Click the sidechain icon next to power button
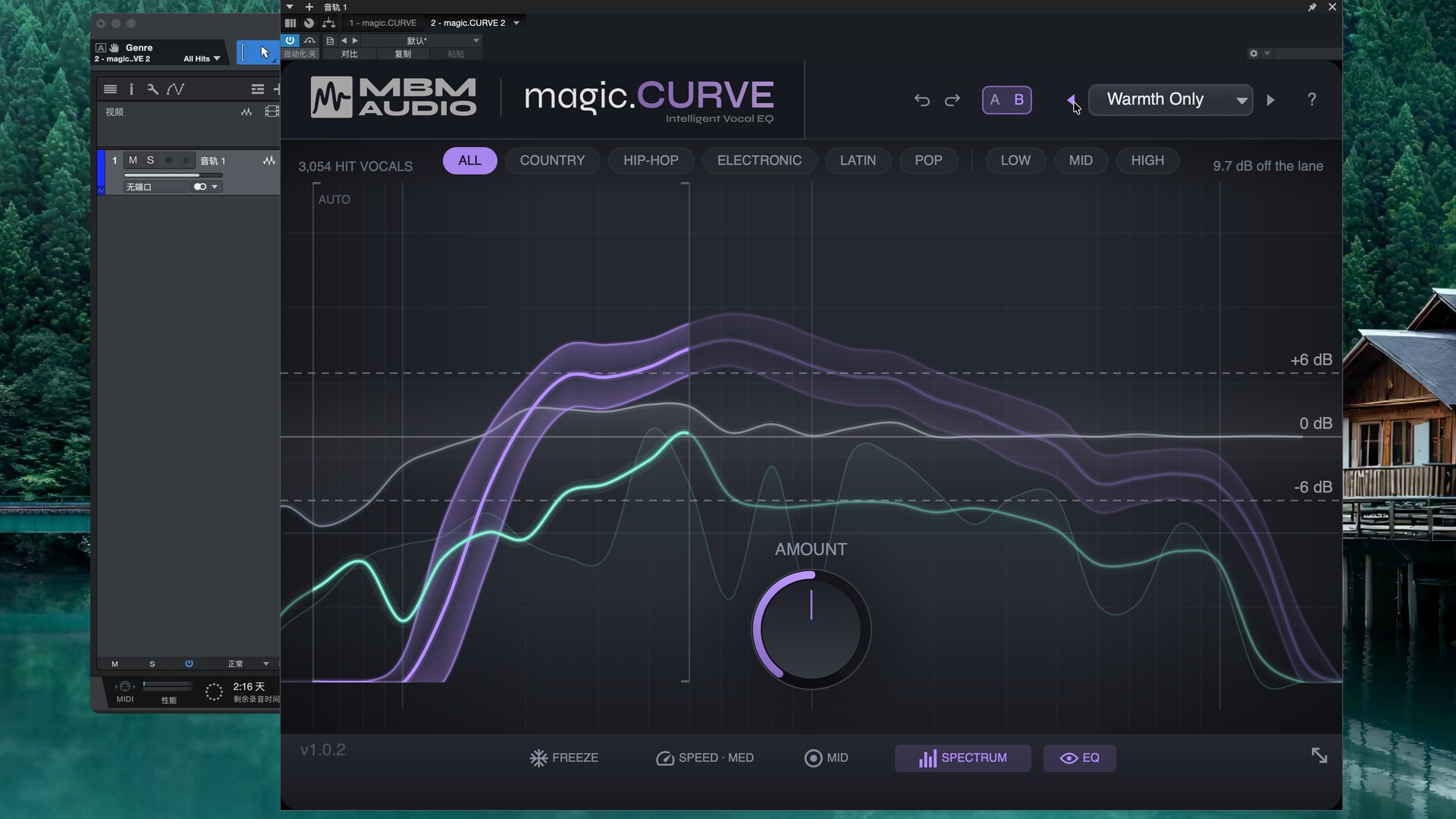 tap(309, 40)
